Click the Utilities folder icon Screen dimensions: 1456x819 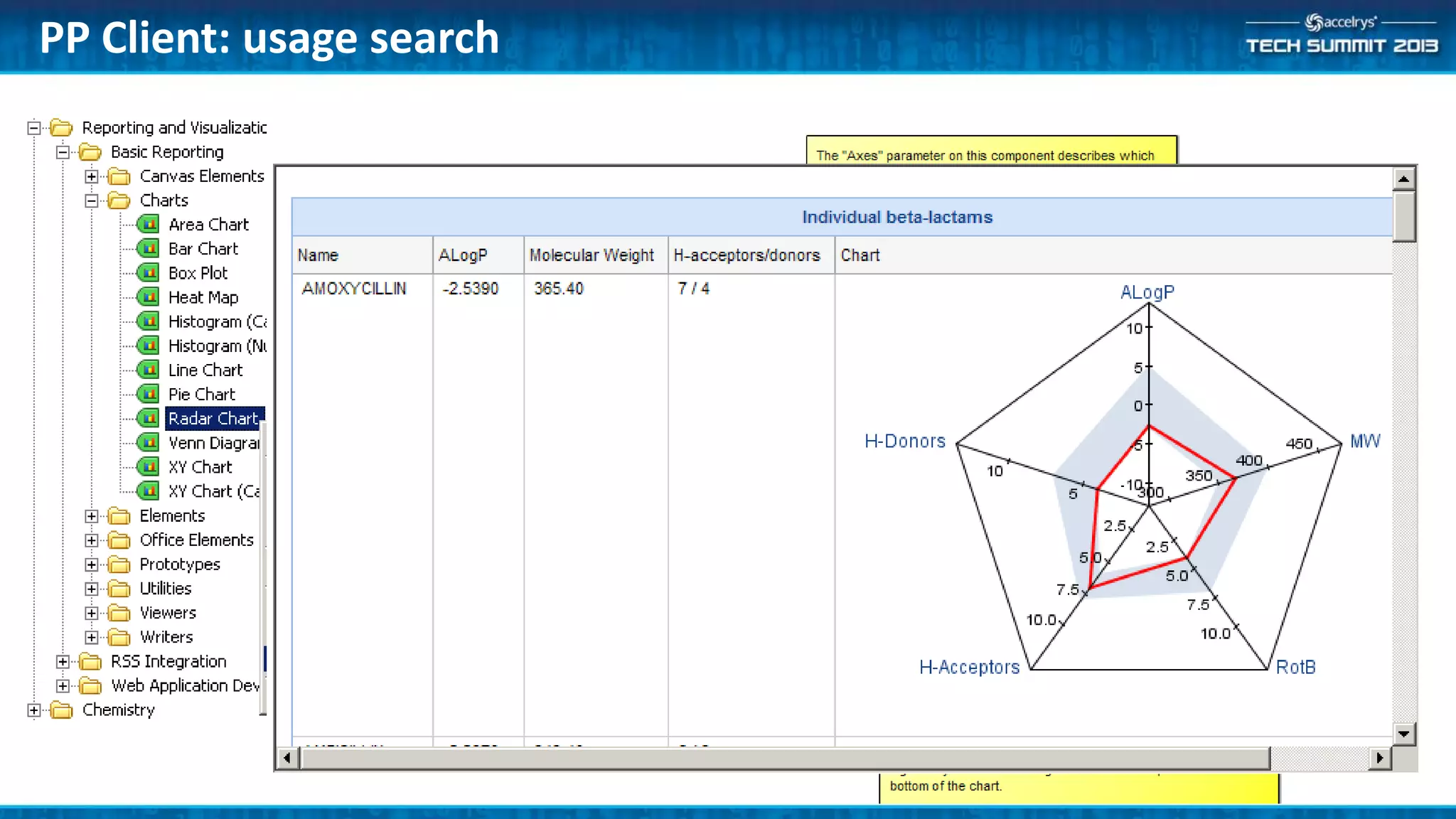119,589
